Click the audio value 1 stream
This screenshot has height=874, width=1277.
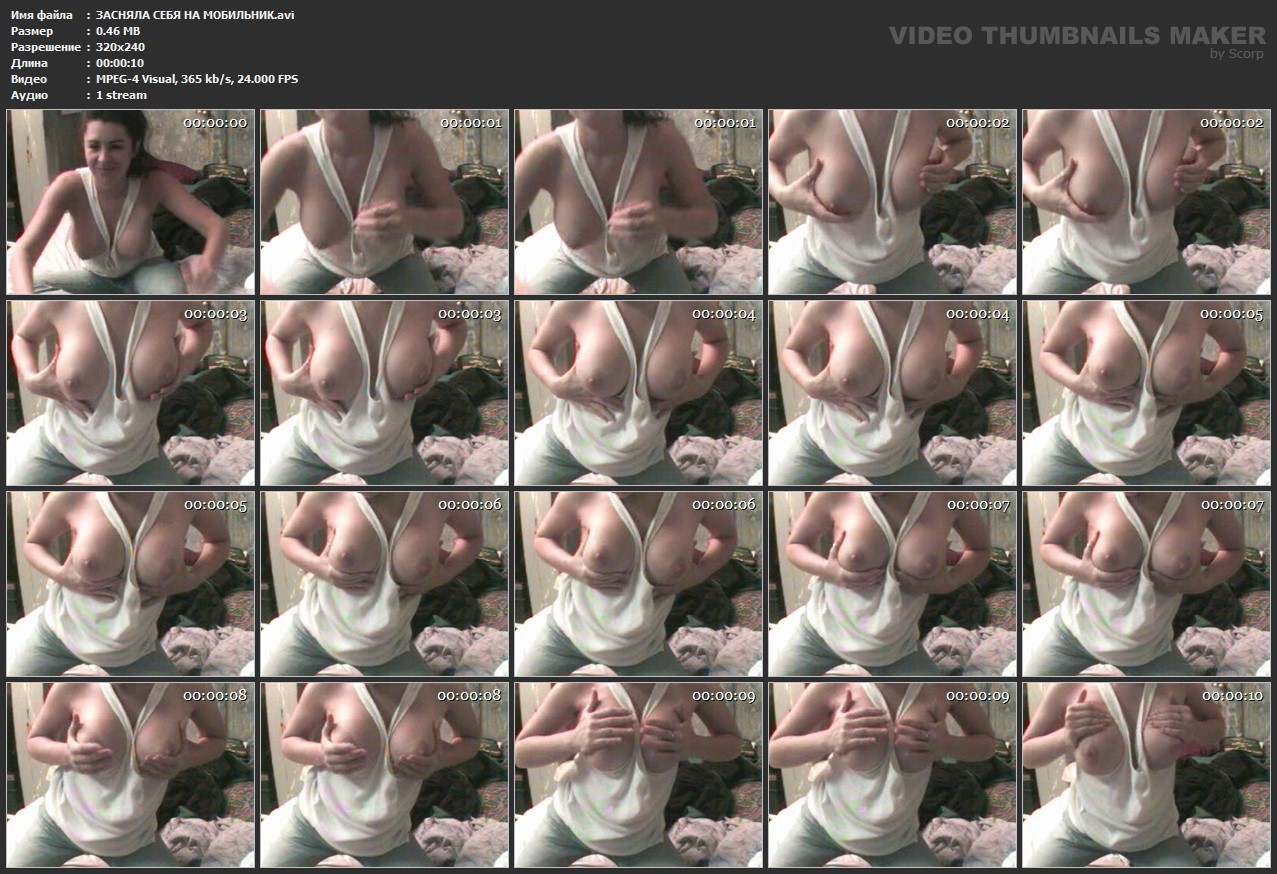[x=121, y=95]
